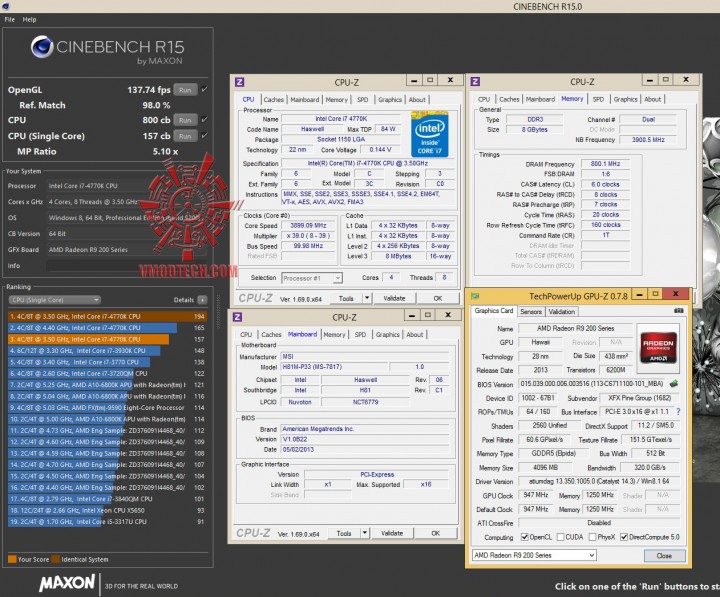The height and width of the screenshot is (597, 720).
Task: Click the GPU-Z title bar chip icon
Action: tap(475, 296)
